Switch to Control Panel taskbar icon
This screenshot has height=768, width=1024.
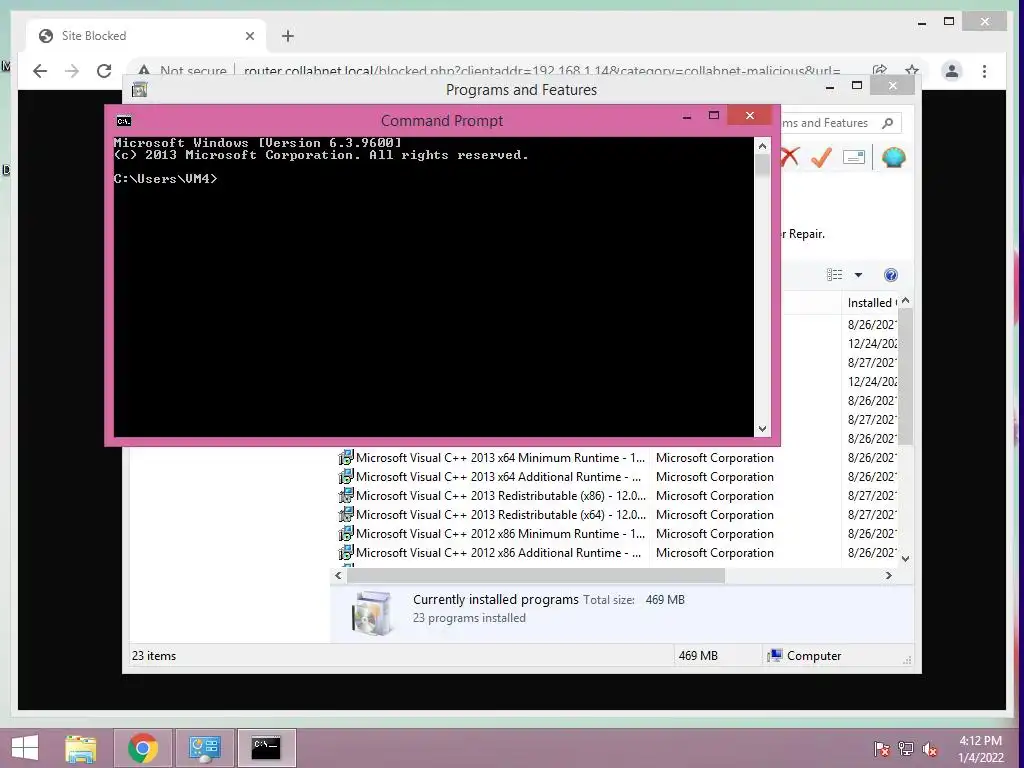[x=204, y=748]
